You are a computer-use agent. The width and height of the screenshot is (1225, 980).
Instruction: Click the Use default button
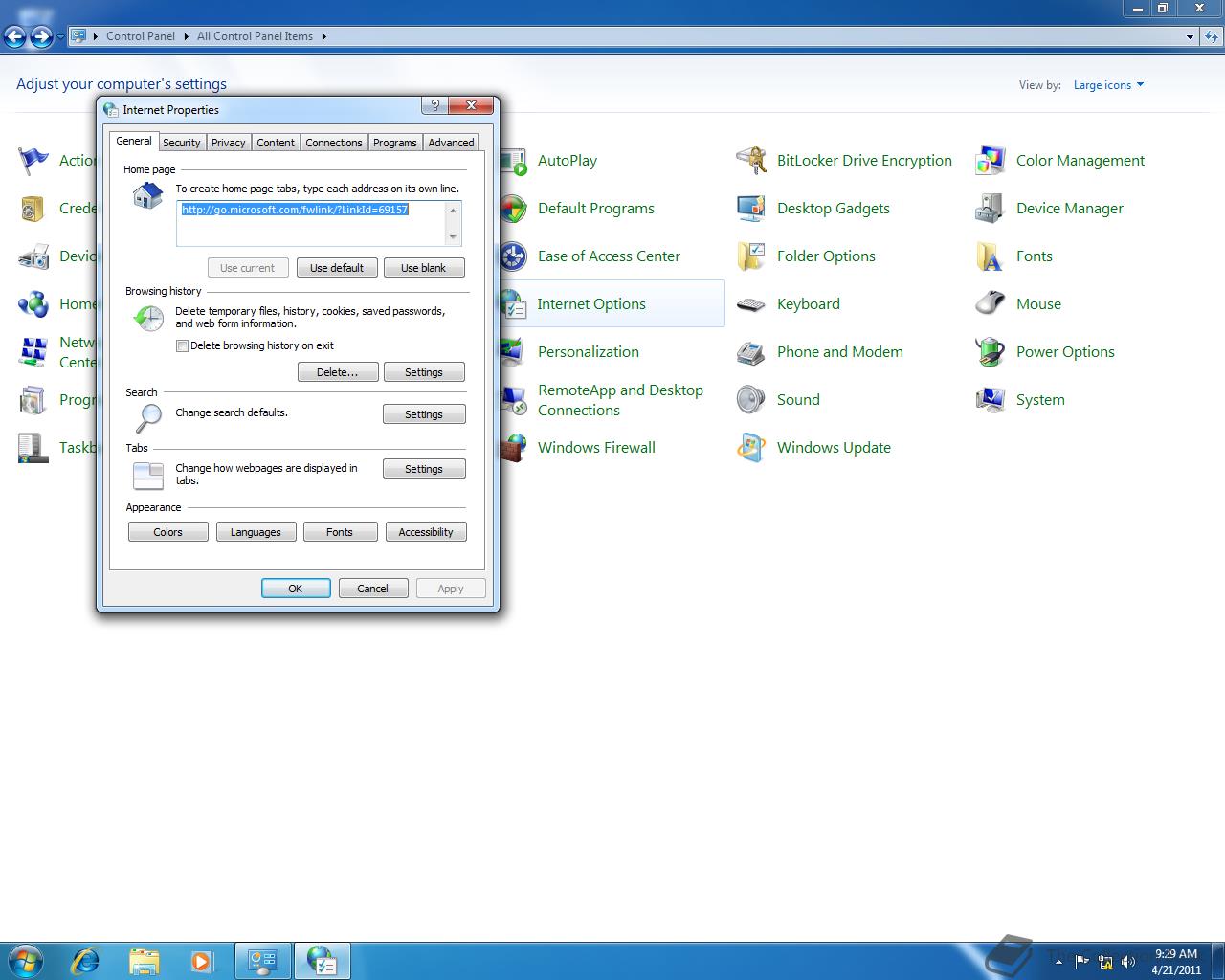337,268
